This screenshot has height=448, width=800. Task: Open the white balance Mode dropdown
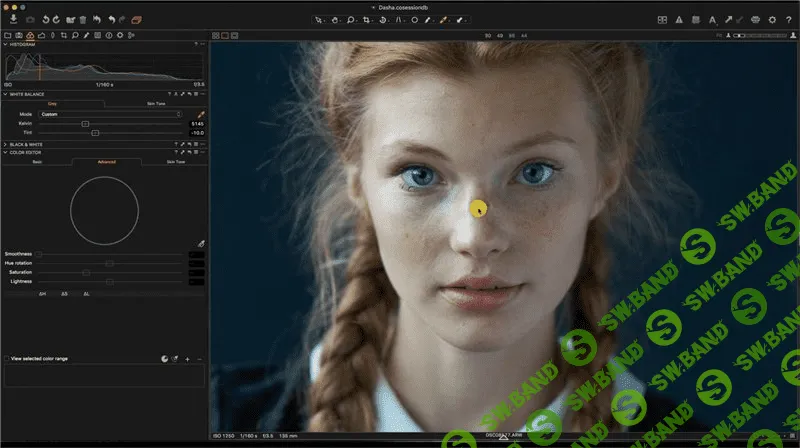110,114
